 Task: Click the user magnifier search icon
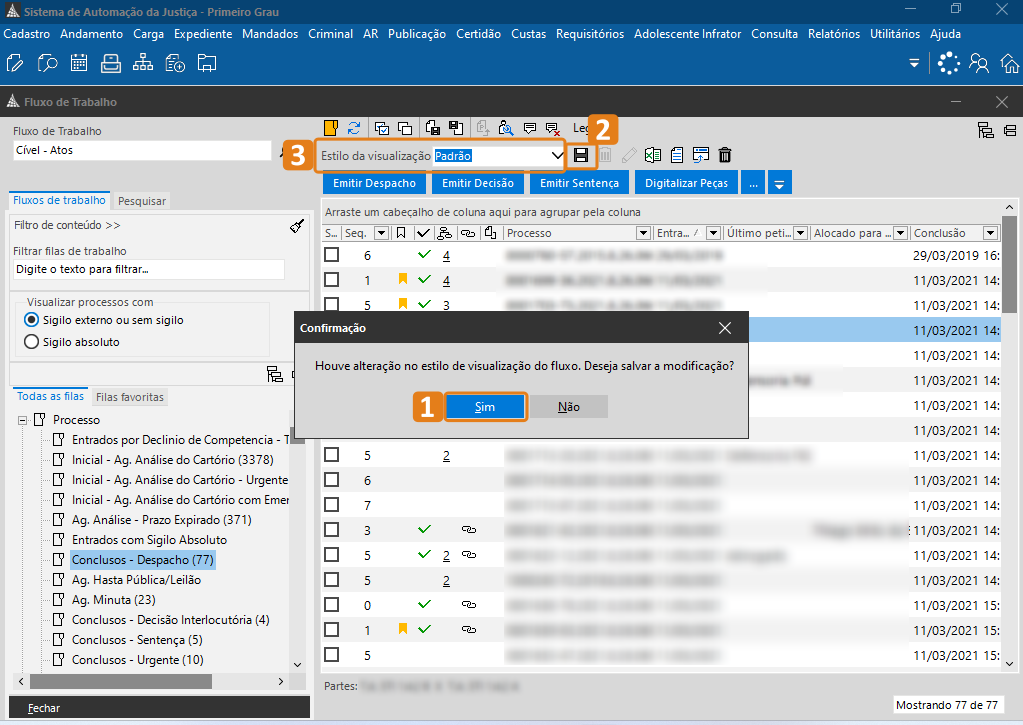tap(506, 128)
